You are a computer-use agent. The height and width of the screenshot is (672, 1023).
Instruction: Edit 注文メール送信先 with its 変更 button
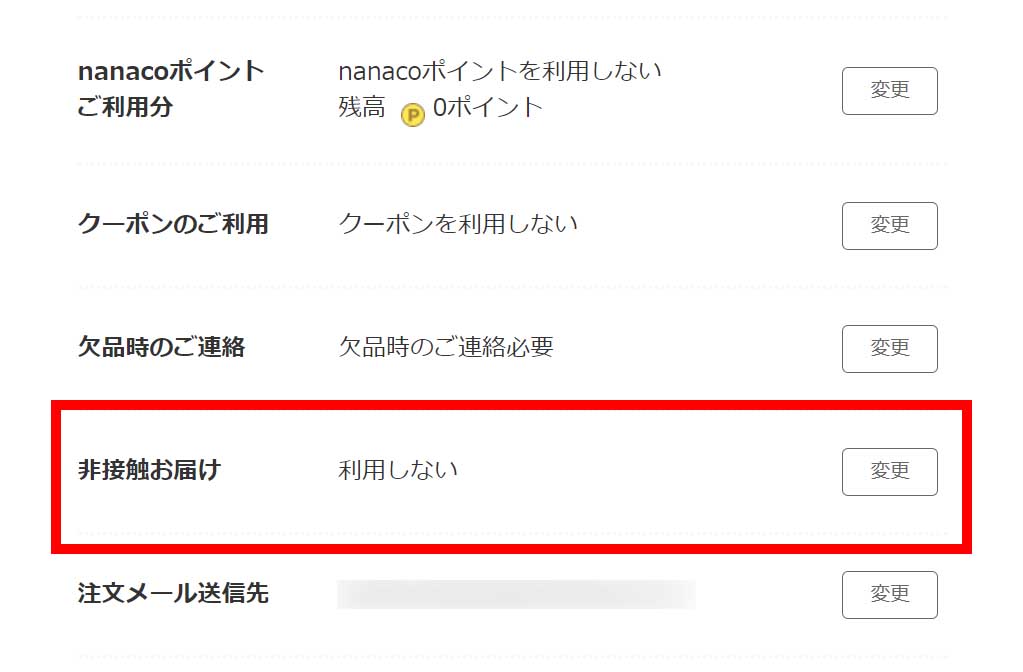889,595
